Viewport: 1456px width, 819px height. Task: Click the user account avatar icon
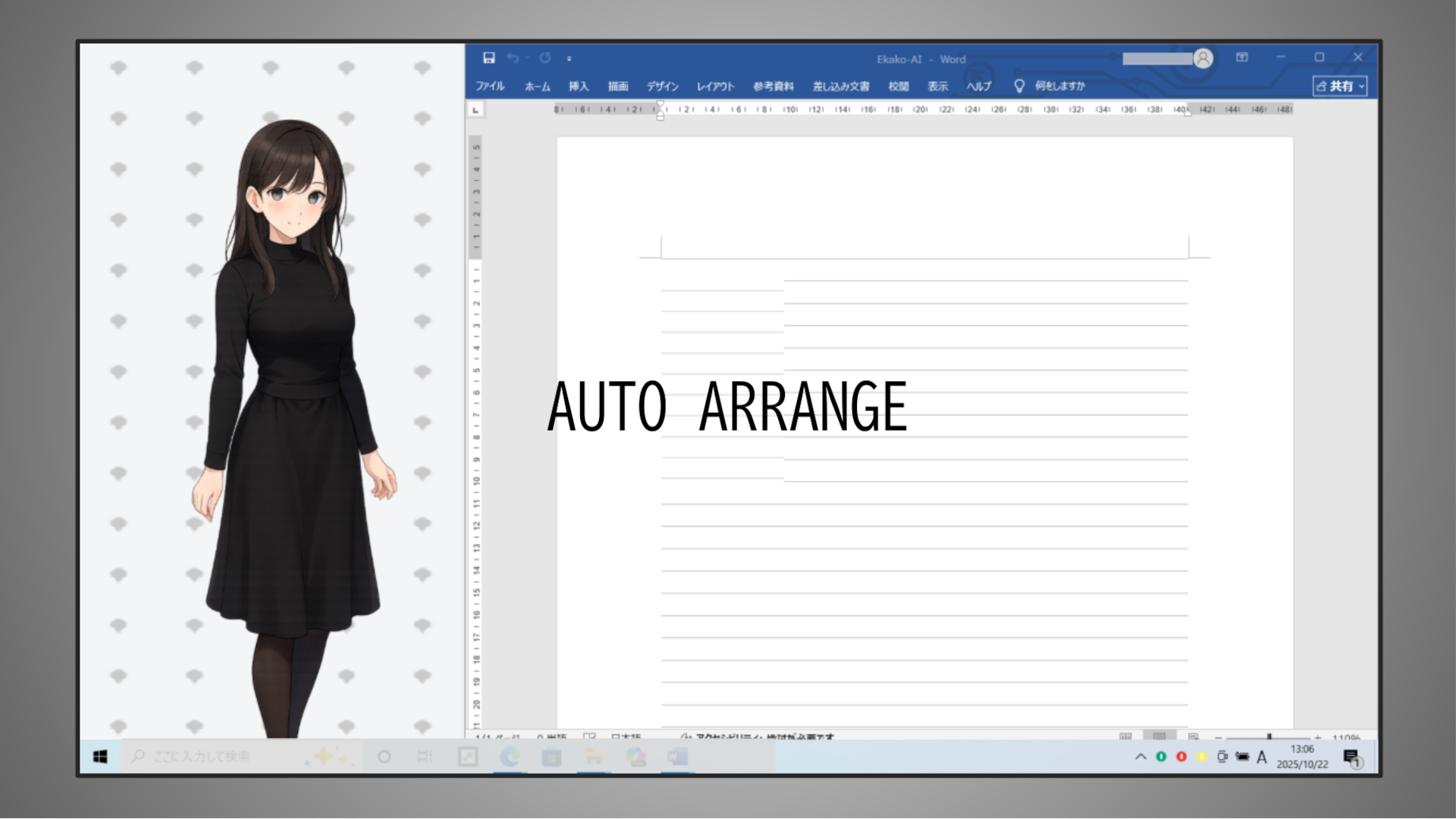point(1203,58)
